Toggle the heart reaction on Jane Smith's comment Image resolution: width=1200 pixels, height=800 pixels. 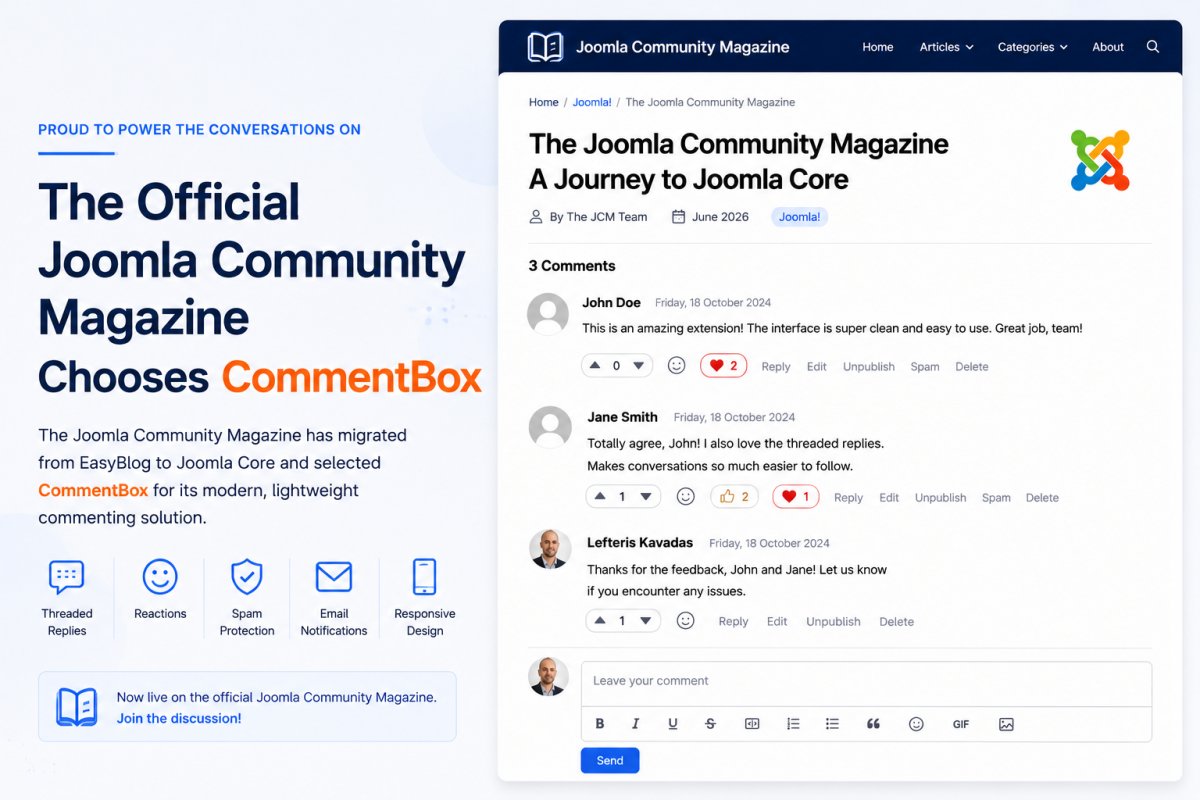pos(796,496)
